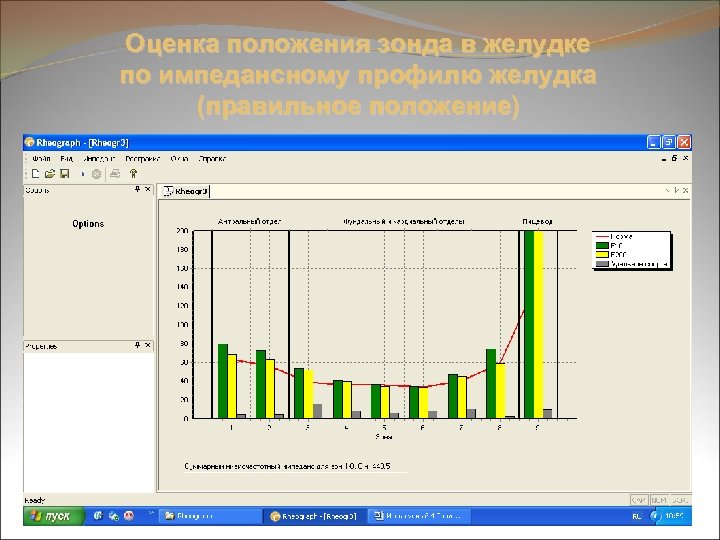720x540 pixels.
Task: Open the Файл menu
Action: (x=41, y=159)
